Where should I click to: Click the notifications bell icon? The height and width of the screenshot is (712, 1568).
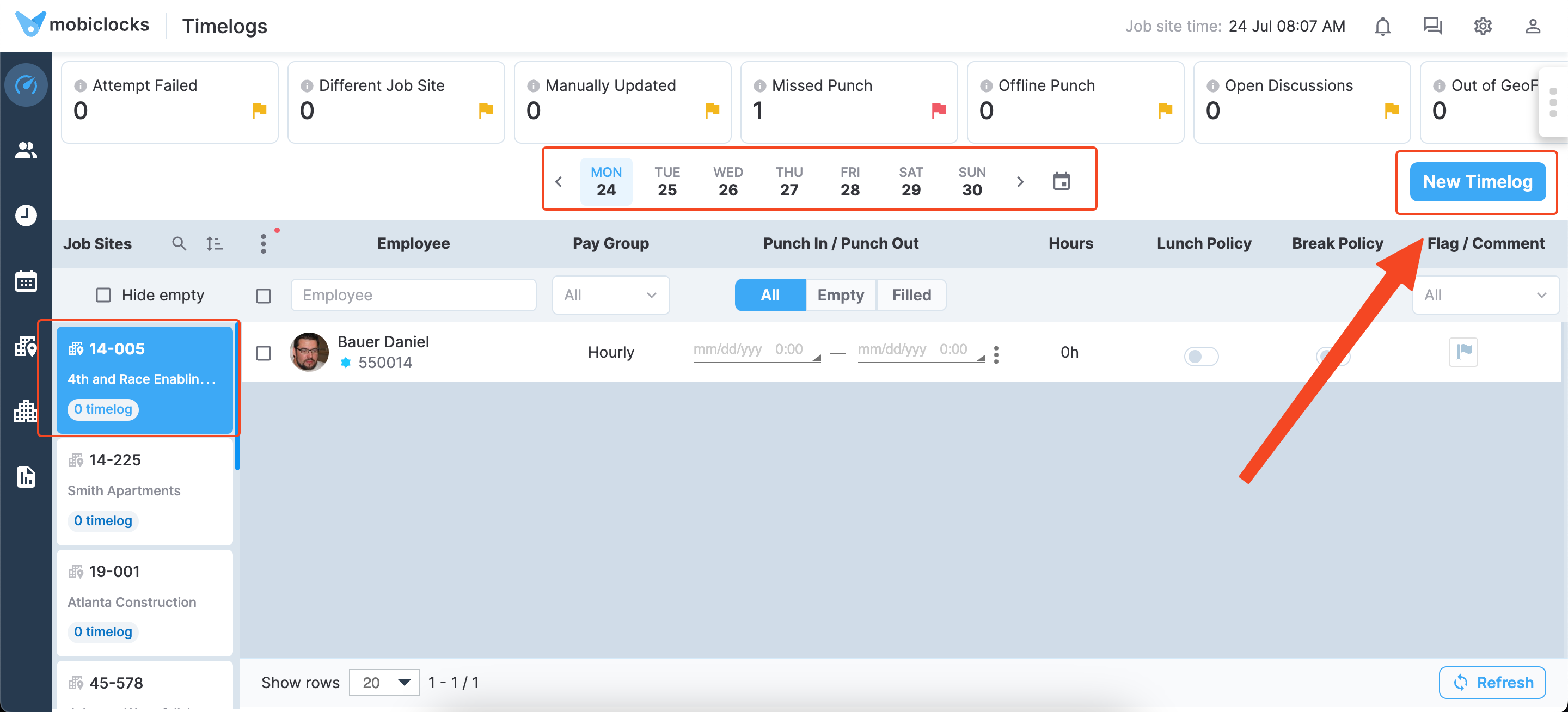pos(1382,26)
